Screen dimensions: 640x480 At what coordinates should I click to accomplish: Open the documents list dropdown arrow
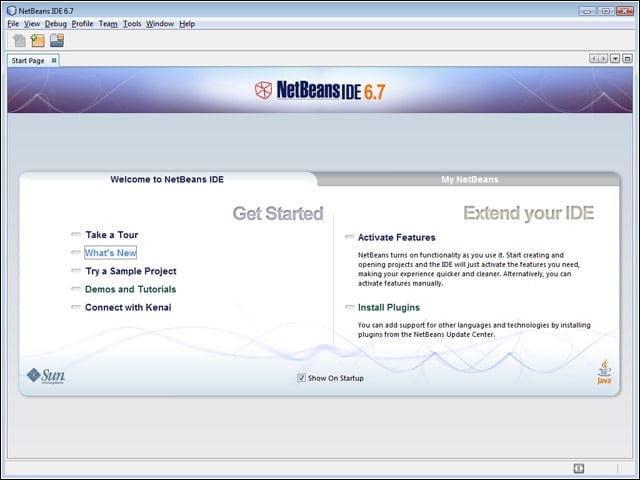click(x=615, y=59)
